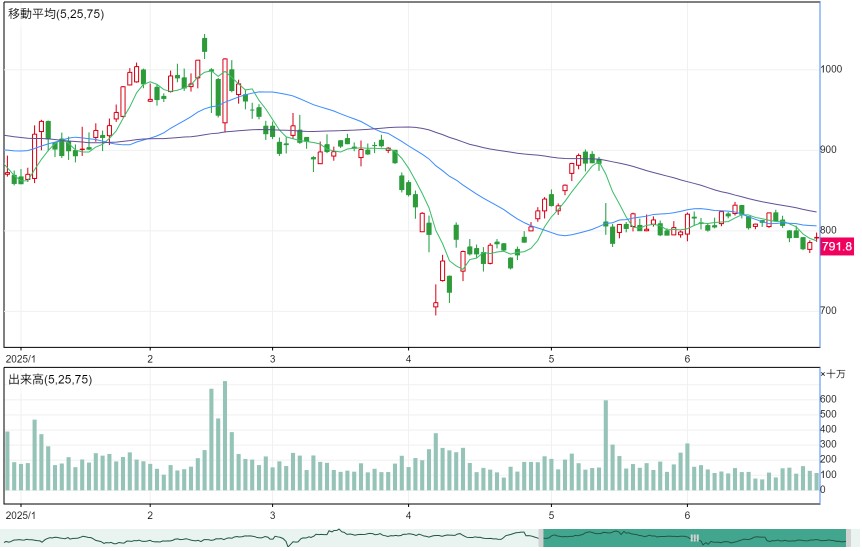
Task: Grab the center grip of the range slider
Action: point(694,538)
